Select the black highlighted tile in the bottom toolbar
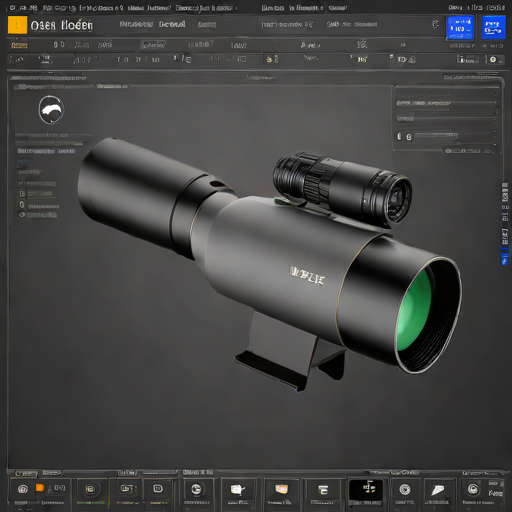Image resolution: width=512 pixels, height=512 pixels. pyautogui.click(x=366, y=490)
